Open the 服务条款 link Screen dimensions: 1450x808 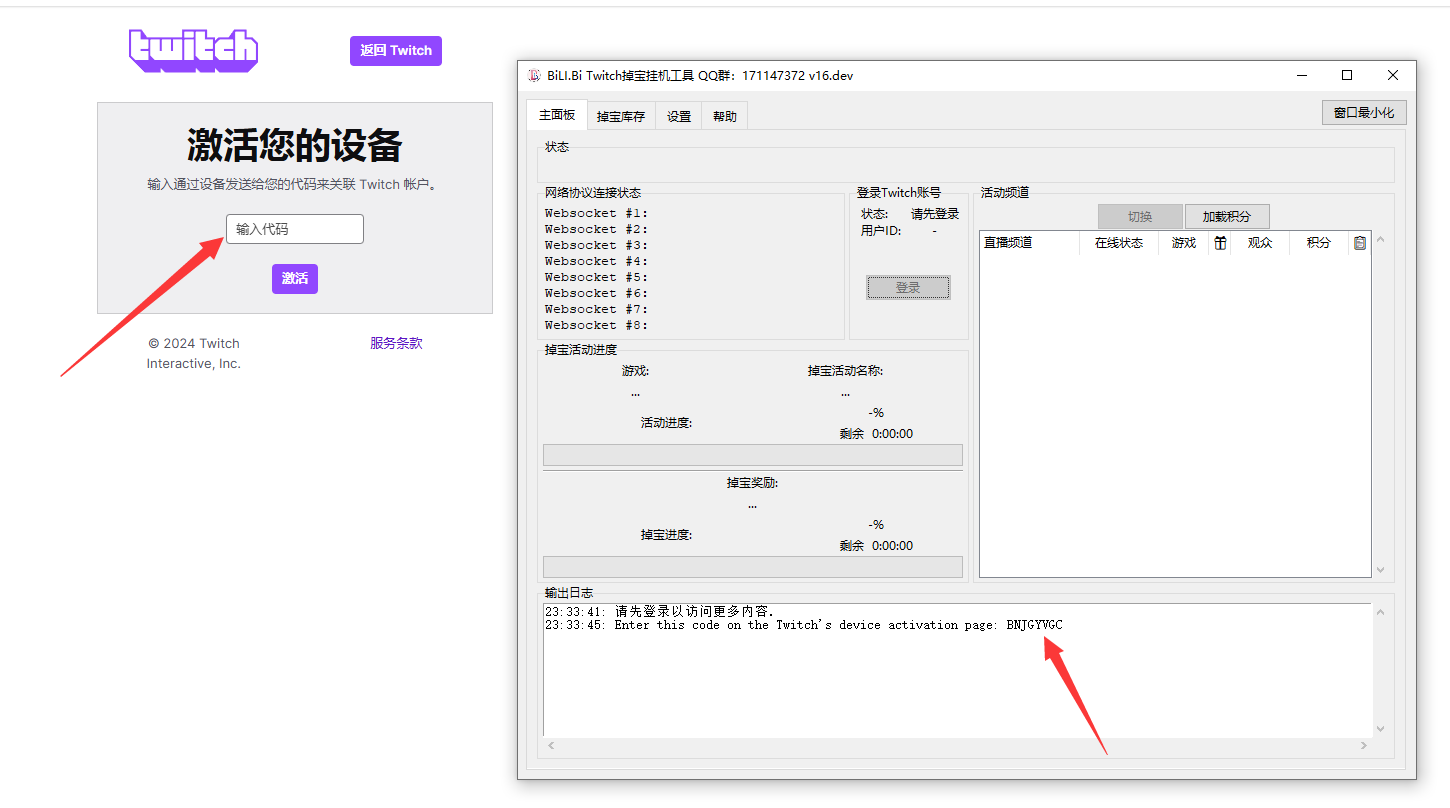click(x=396, y=343)
